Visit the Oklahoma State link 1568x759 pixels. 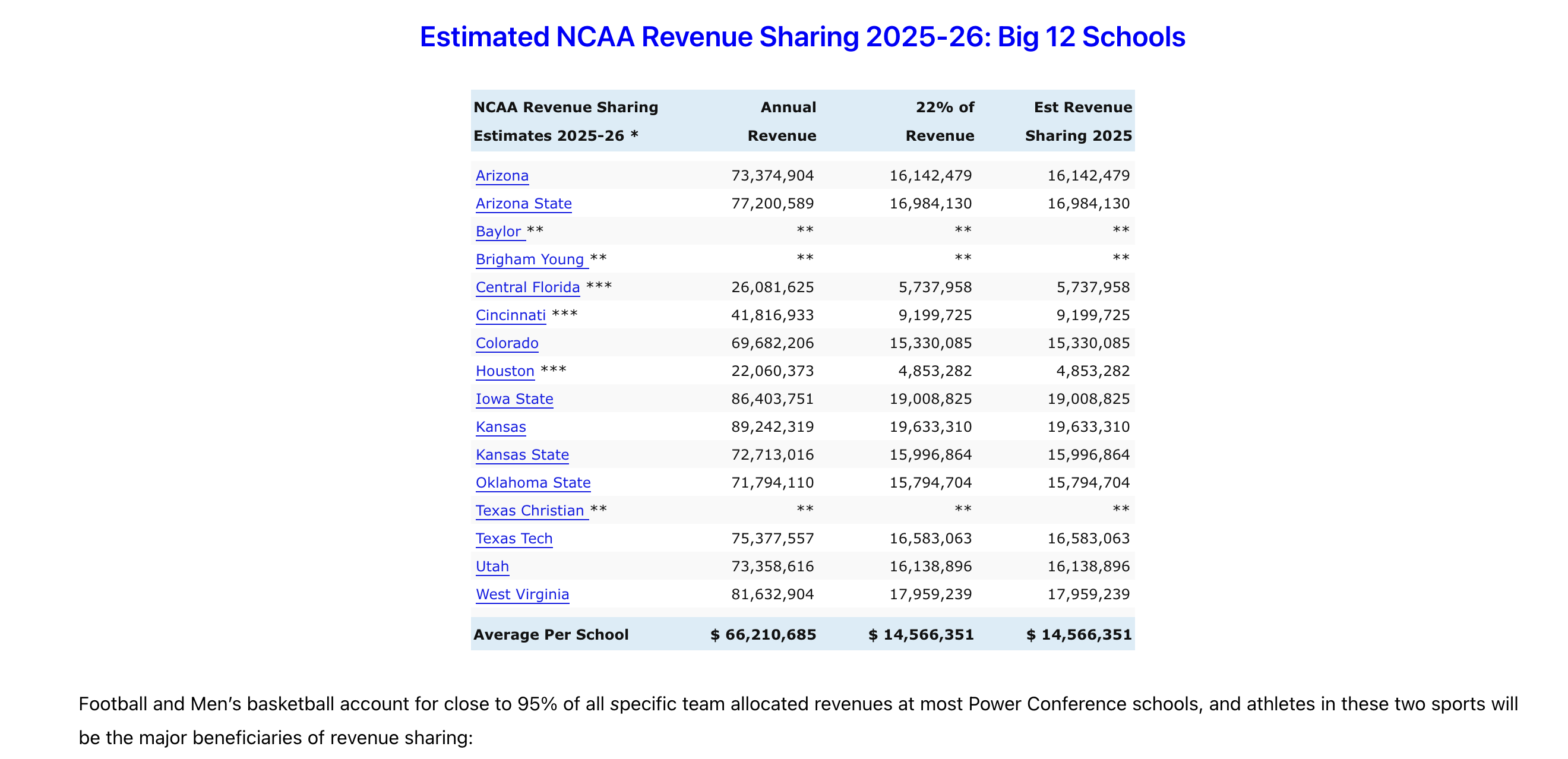(533, 483)
